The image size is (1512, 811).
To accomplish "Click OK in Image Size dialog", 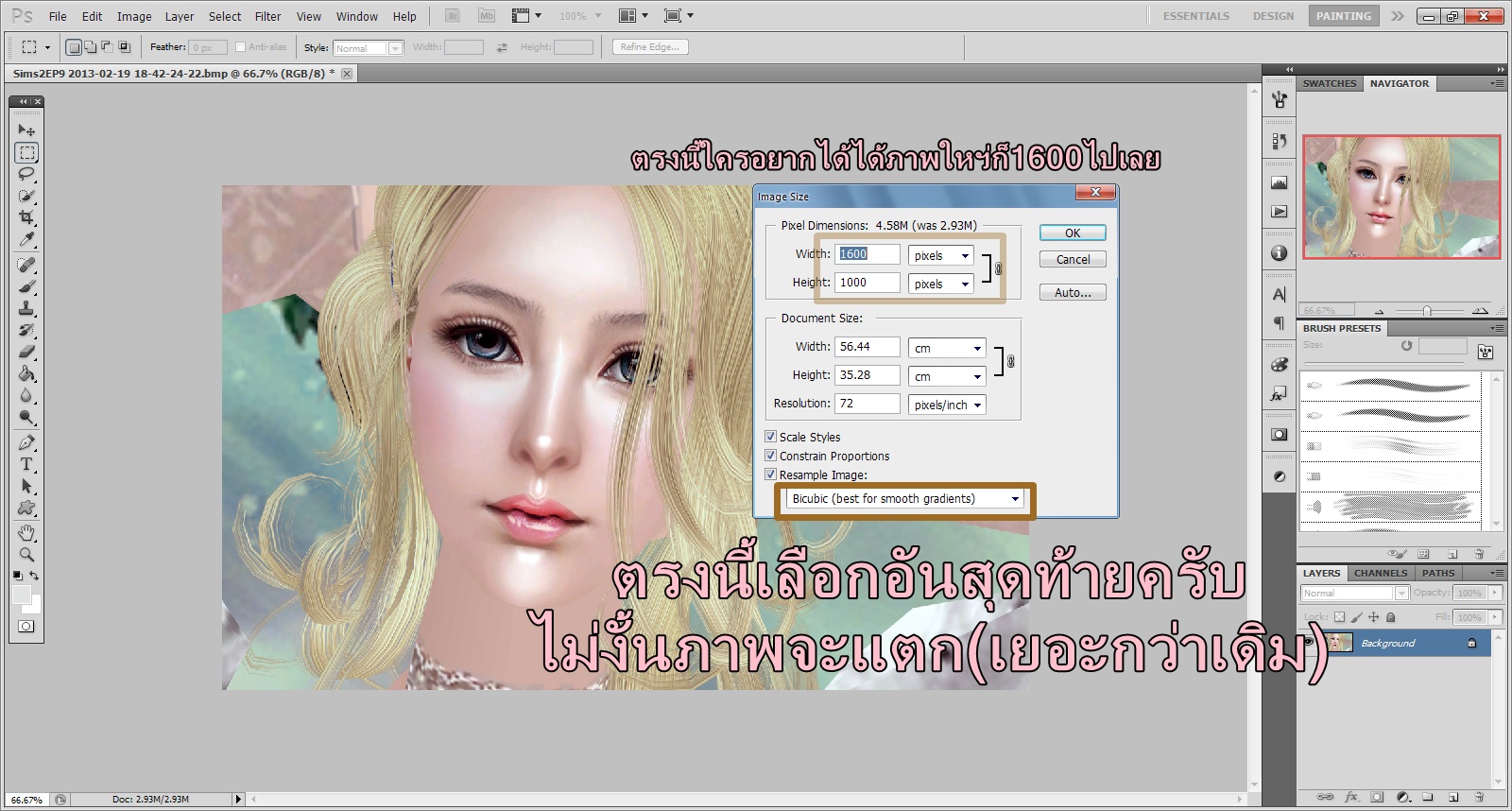I will pos(1073,233).
